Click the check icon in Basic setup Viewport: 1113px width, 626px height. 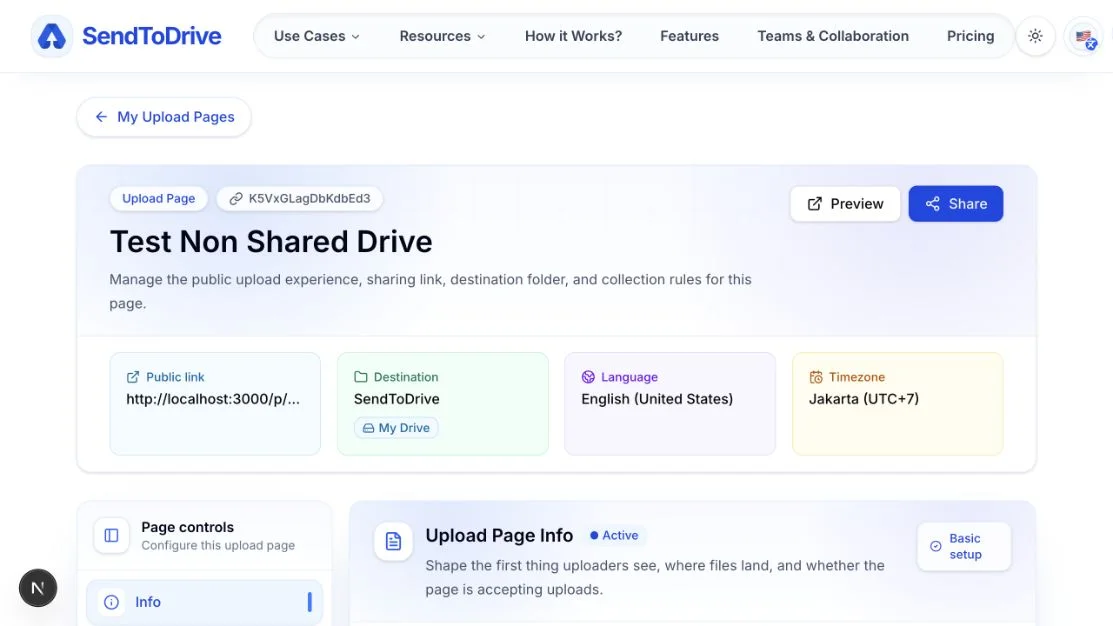(936, 547)
